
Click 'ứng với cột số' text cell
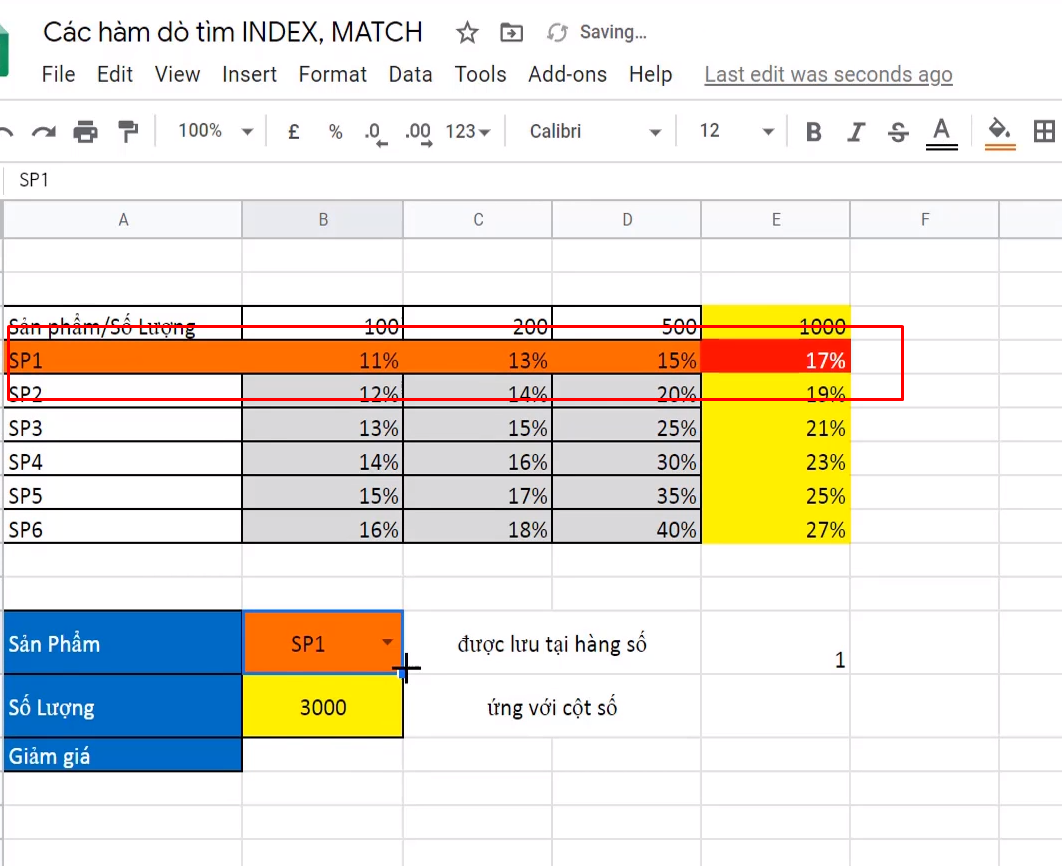click(x=552, y=707)
